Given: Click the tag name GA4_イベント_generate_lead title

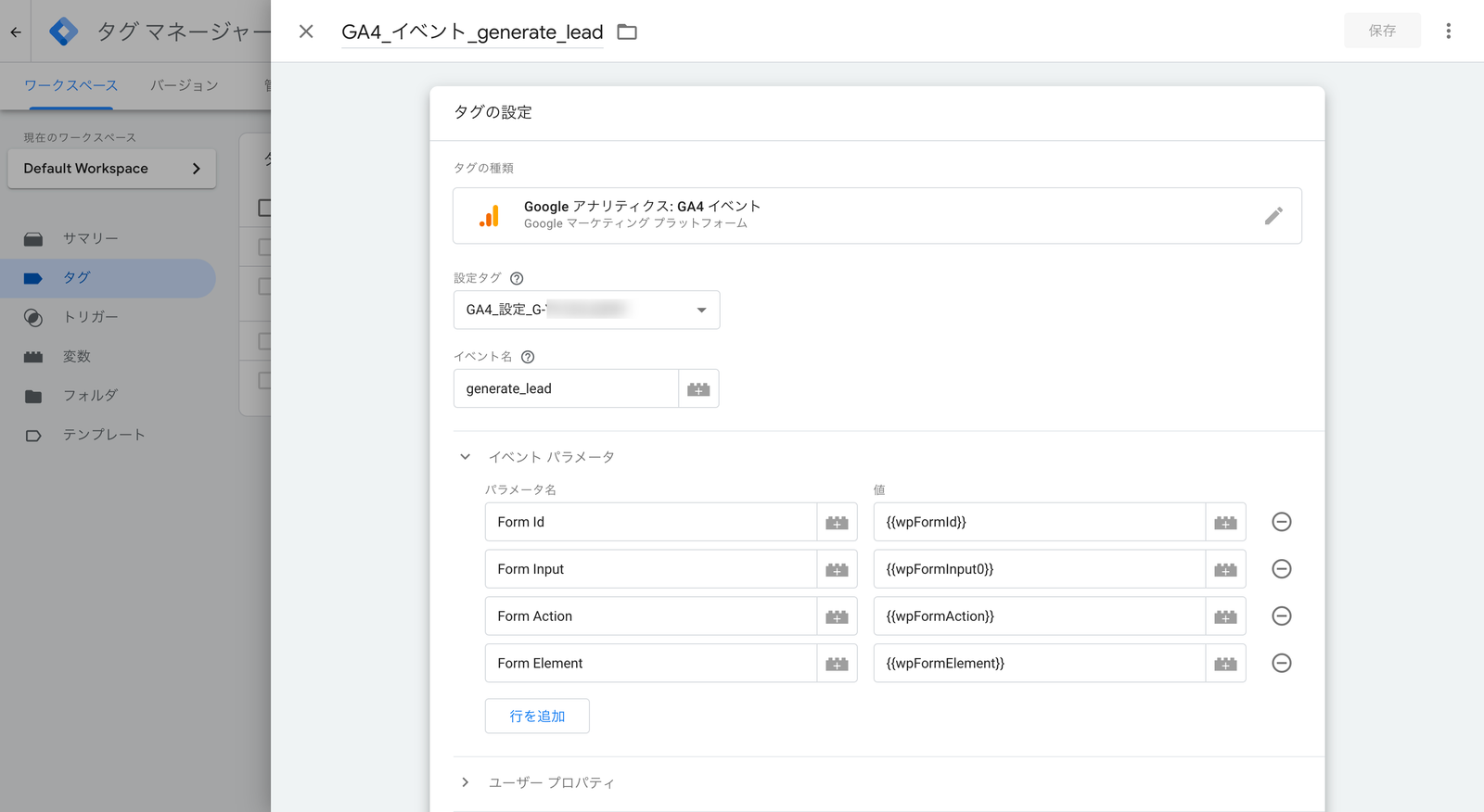Looking at the screenshot, I should click(x=472, y=32).
